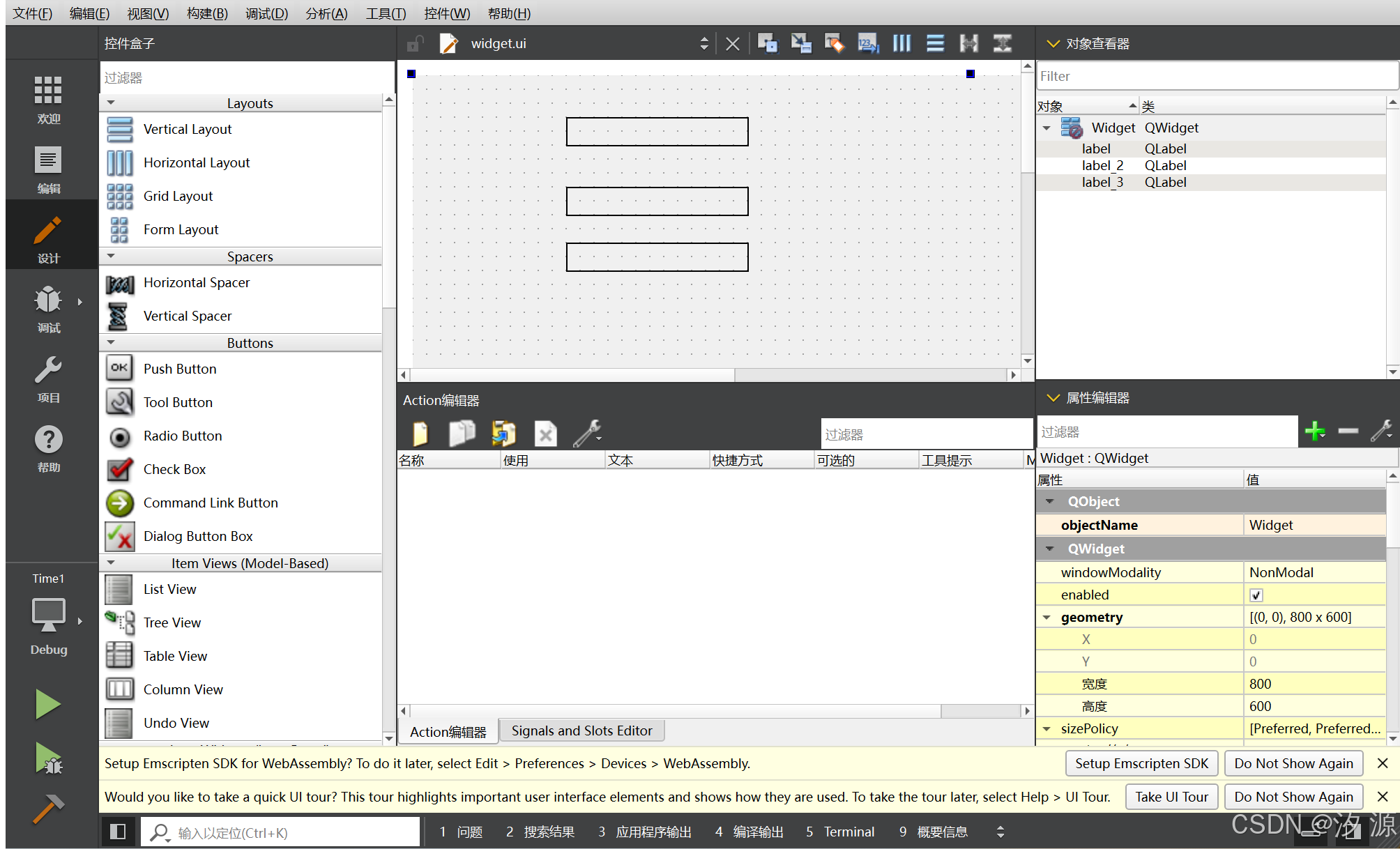The image size is (1400, 849).
Task: Open the 构建(B) menu
Action: (207, 13)
